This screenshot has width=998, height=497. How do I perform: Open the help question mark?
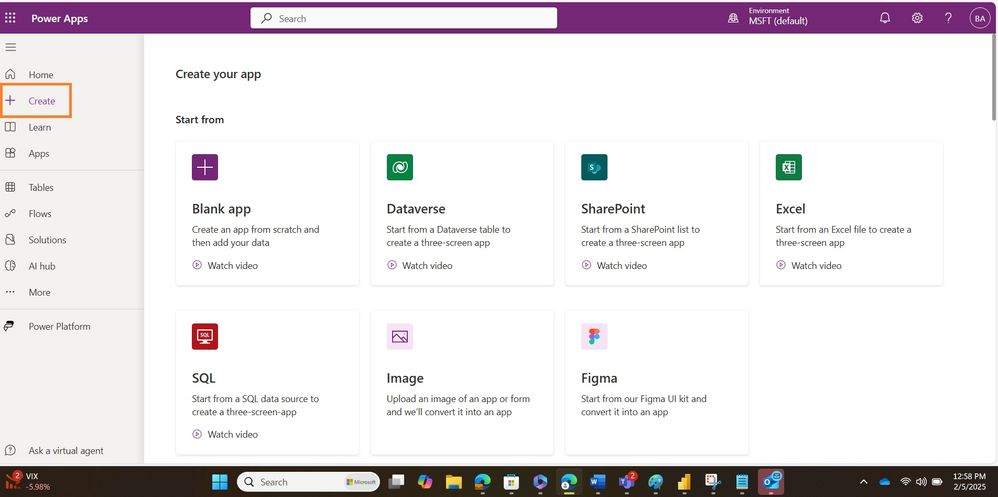click(948, 18)
